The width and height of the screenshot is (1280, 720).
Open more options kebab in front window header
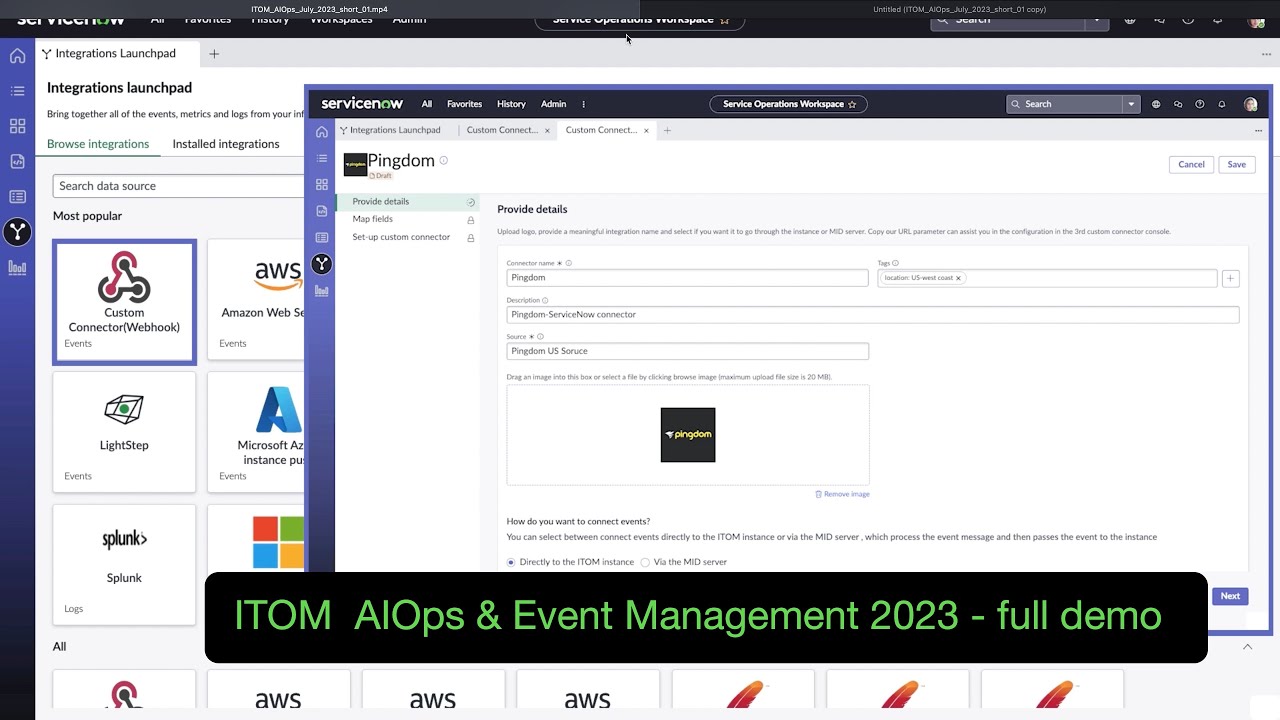pyautogui.click(x=583, y=104)
